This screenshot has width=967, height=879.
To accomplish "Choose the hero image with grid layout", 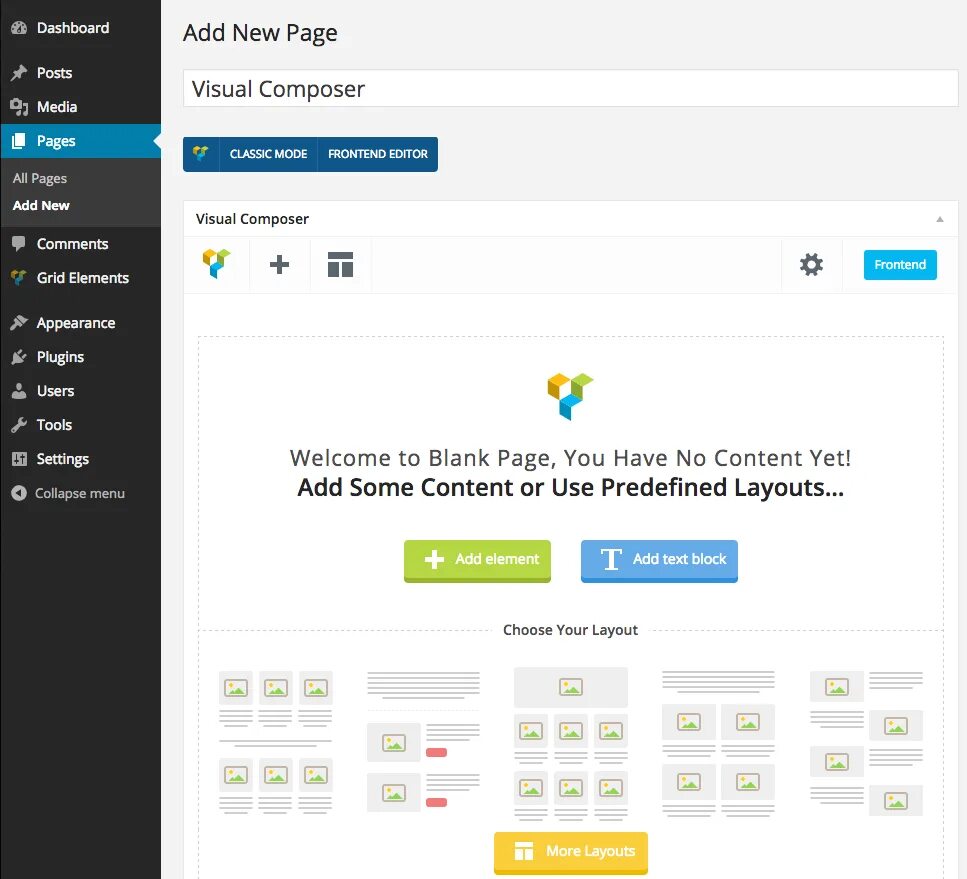I will (x=570, y=743).
